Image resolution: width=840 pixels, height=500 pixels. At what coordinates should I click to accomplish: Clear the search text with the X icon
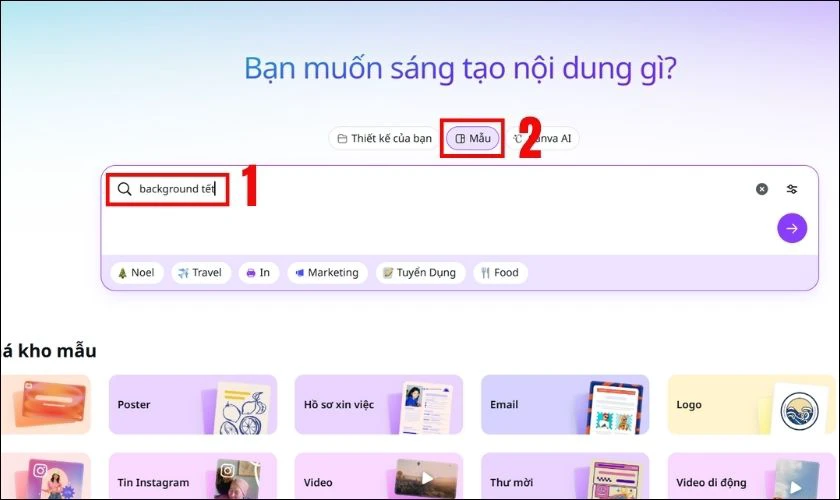pyautogui.click(x=761, y=189)
